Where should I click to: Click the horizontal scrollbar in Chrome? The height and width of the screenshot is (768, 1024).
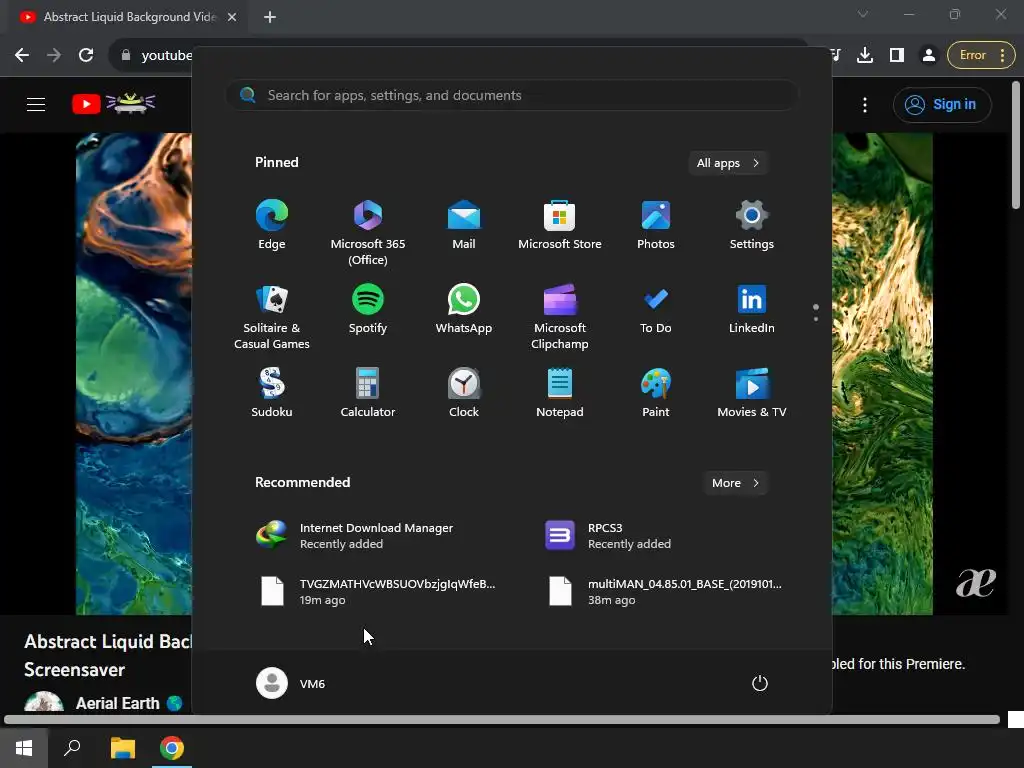tap(502, 720)
